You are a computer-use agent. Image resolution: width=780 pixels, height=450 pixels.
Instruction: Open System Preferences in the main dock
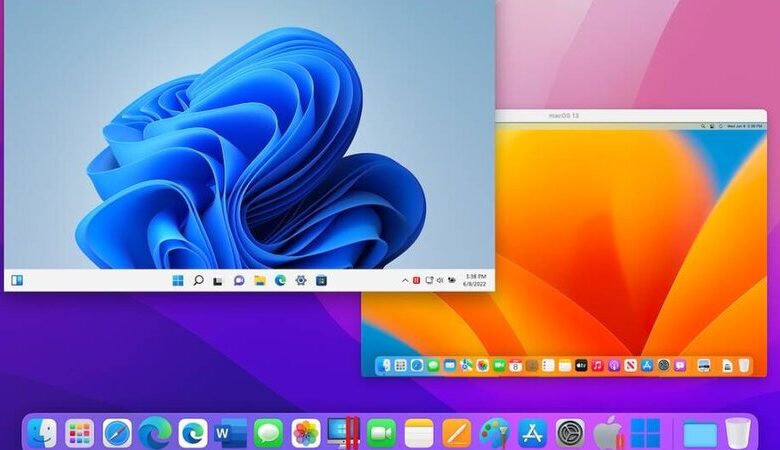(x=570, y=434)
